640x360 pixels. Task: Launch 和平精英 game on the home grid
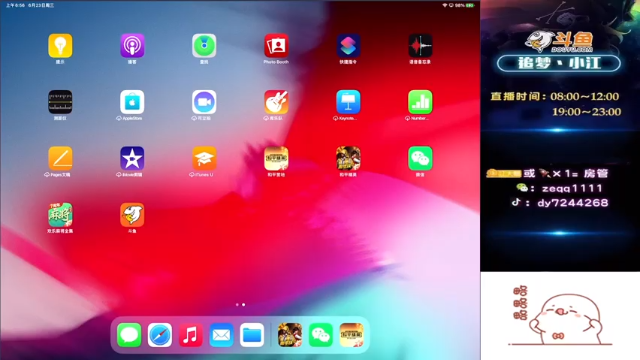click(348, 158)
